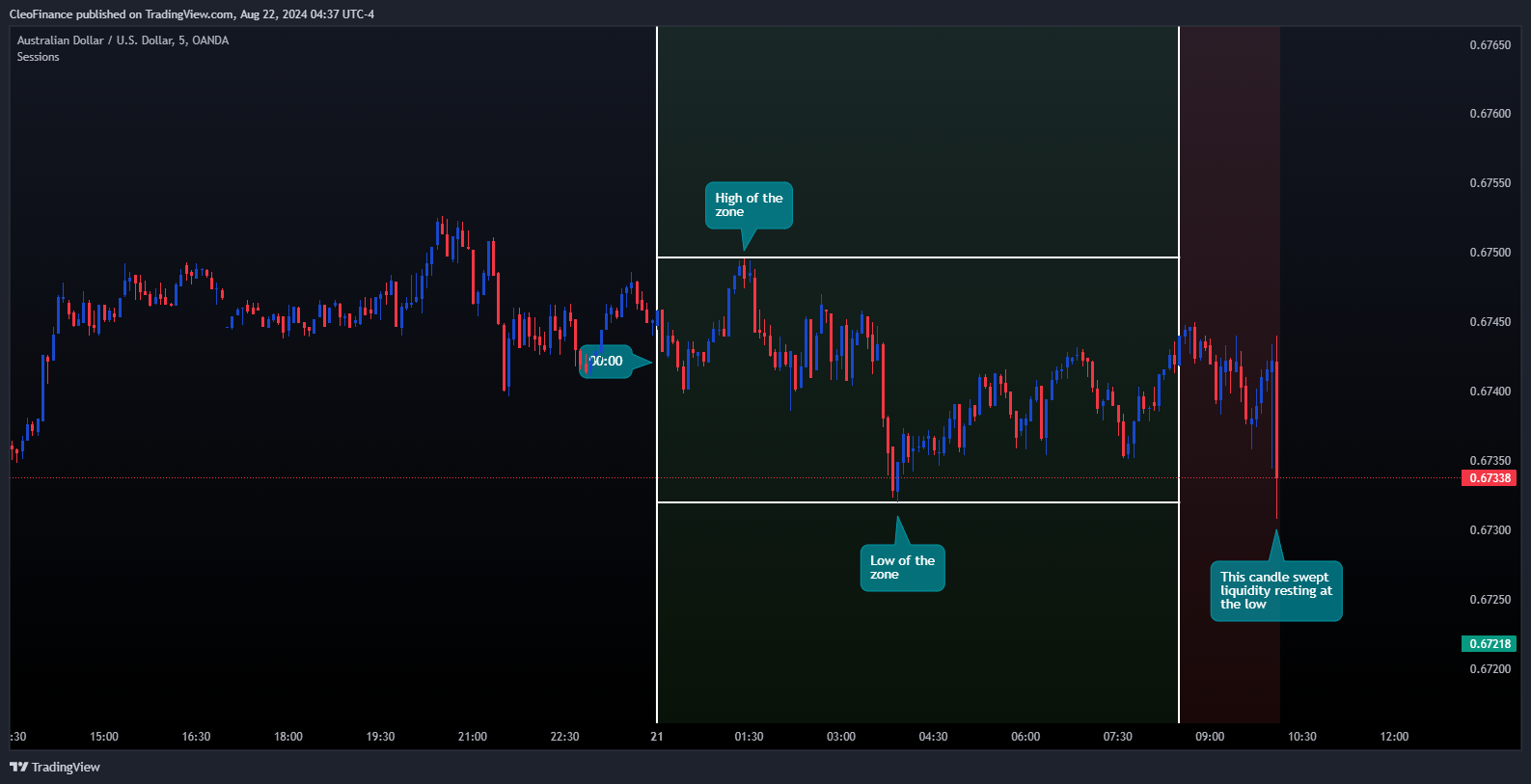Viewport: 1531px width, 784px height.
Task: Click the TradingView logo at bottom left
Action: [x=55, y=767]
